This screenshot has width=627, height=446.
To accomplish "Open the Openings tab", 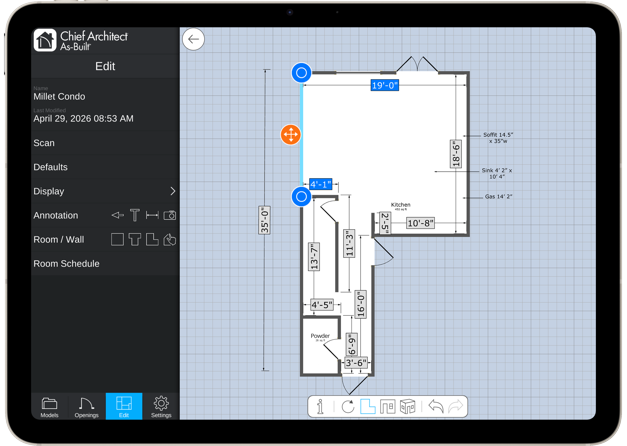I will coord(86,406).
